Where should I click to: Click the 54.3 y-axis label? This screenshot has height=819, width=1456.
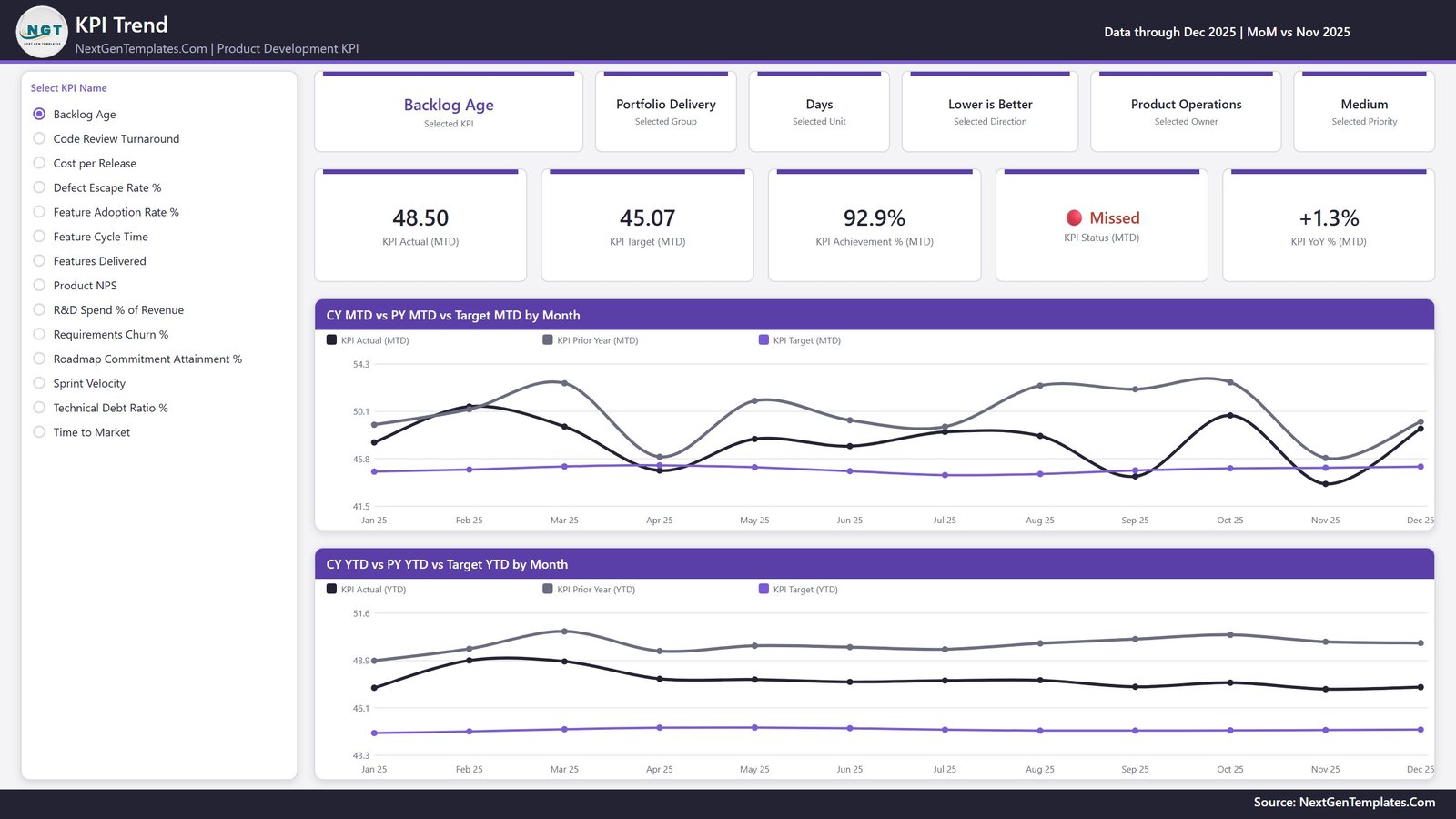click(x=361, y=364)
